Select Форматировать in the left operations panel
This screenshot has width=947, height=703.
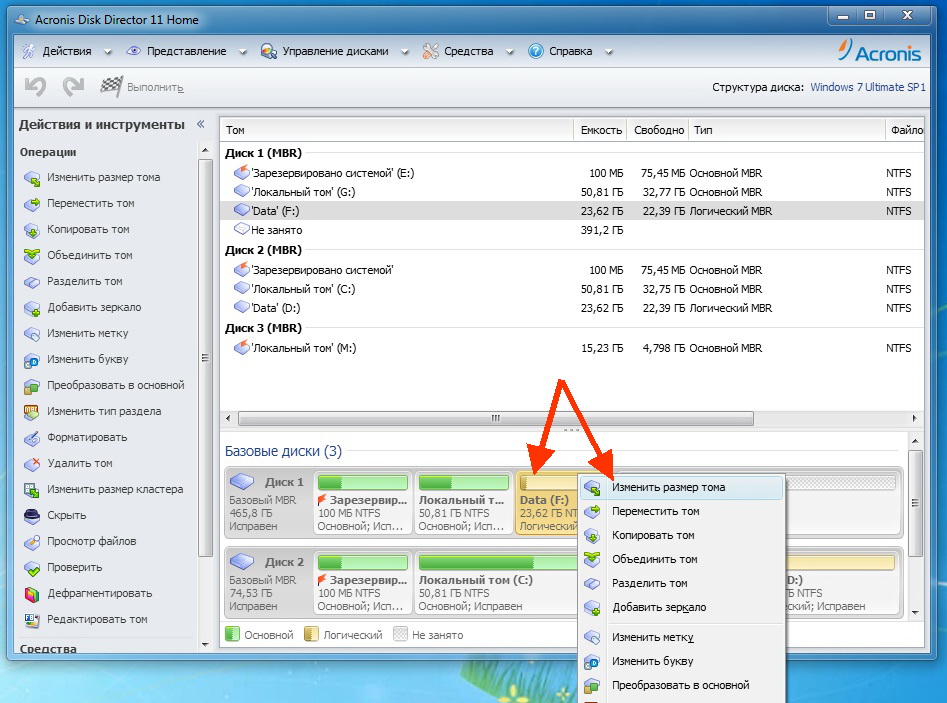click(86, 438)
